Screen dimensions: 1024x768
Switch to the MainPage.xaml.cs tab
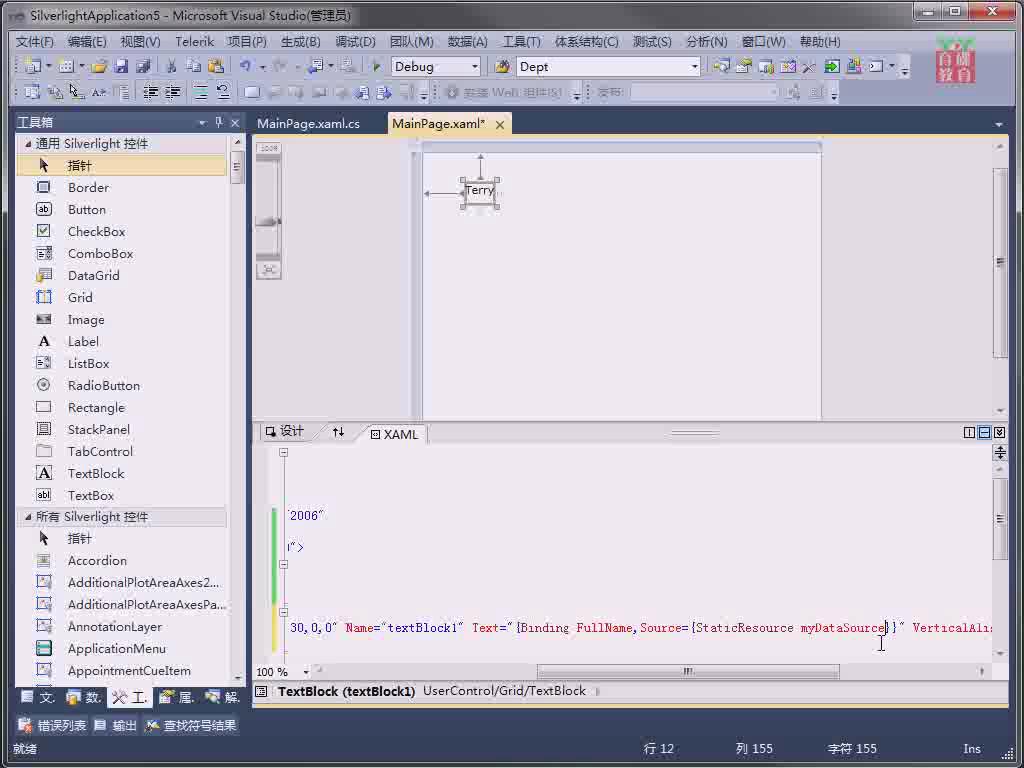click(308, 123)
